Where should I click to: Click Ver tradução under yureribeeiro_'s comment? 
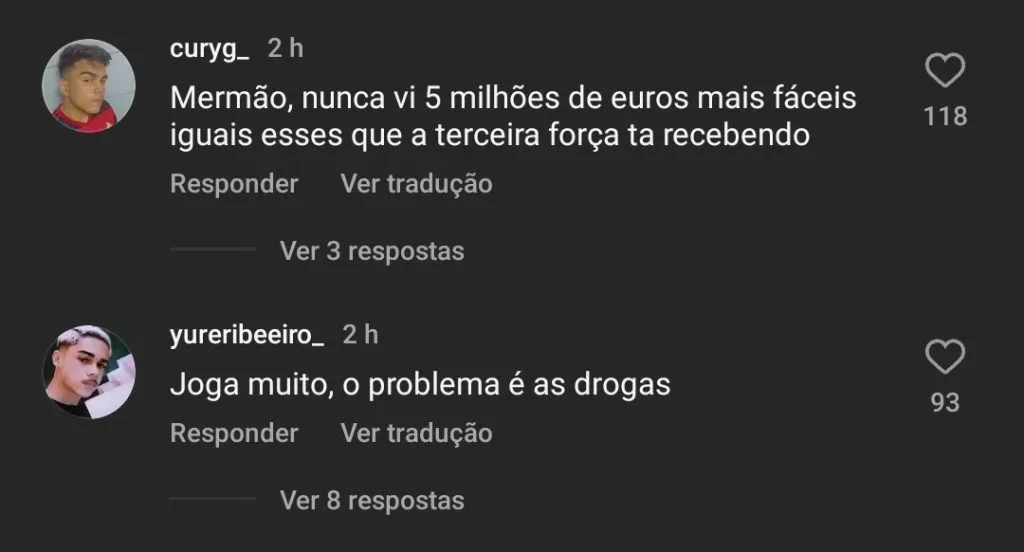point(417,433)
